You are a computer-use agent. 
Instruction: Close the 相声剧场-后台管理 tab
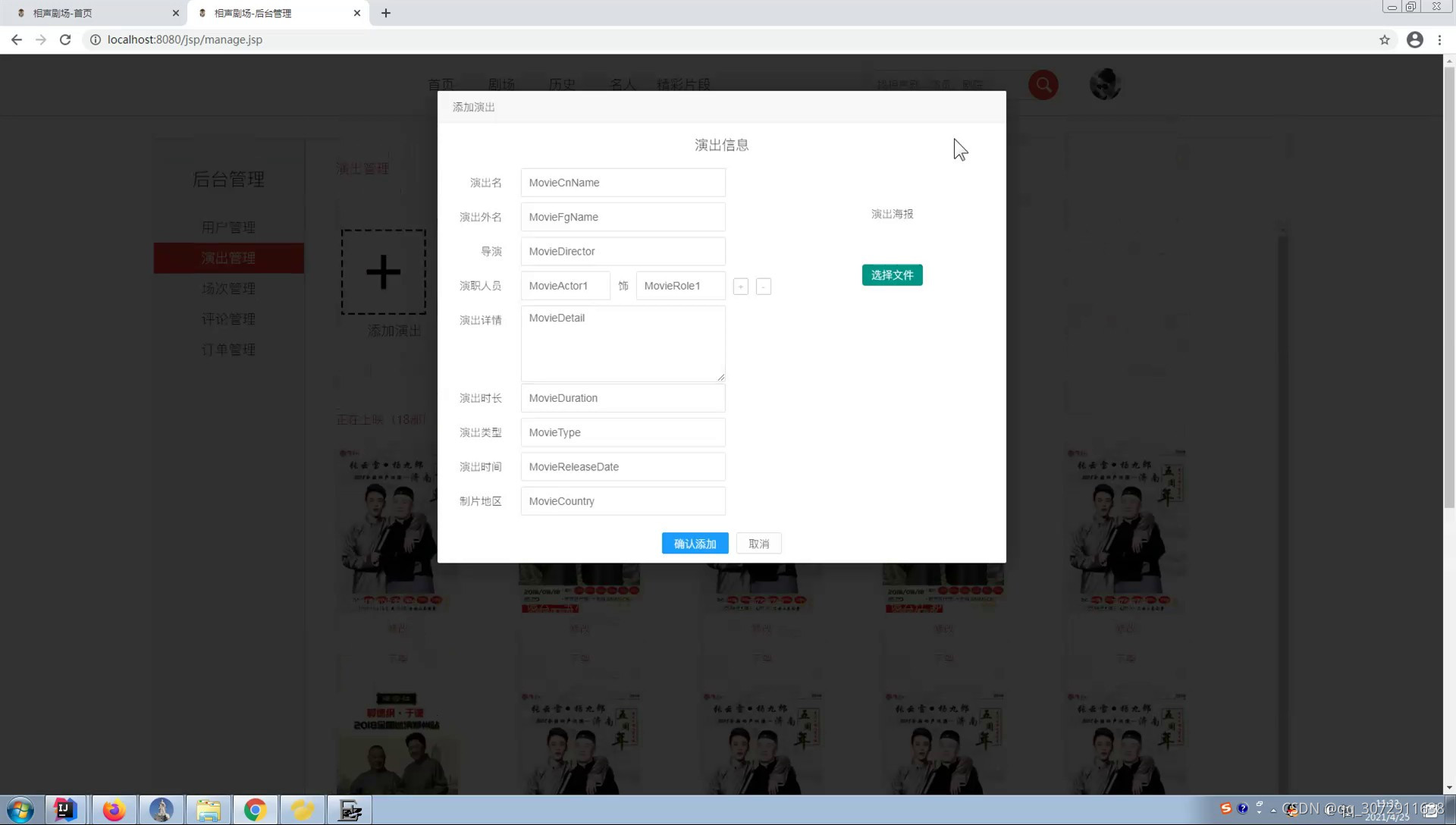(357, 13)
